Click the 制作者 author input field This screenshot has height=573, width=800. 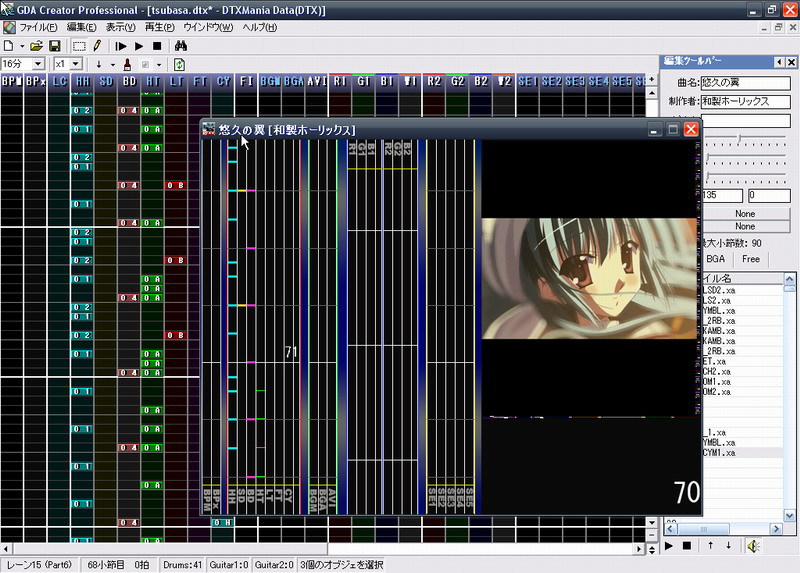pyautogui.click(x=745, y=102)
